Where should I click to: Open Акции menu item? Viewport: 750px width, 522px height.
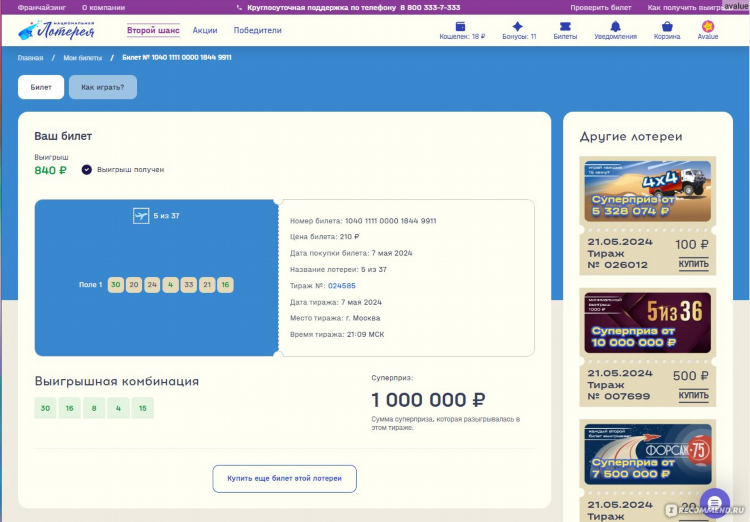pyautogui.click(x=205, y=30)
